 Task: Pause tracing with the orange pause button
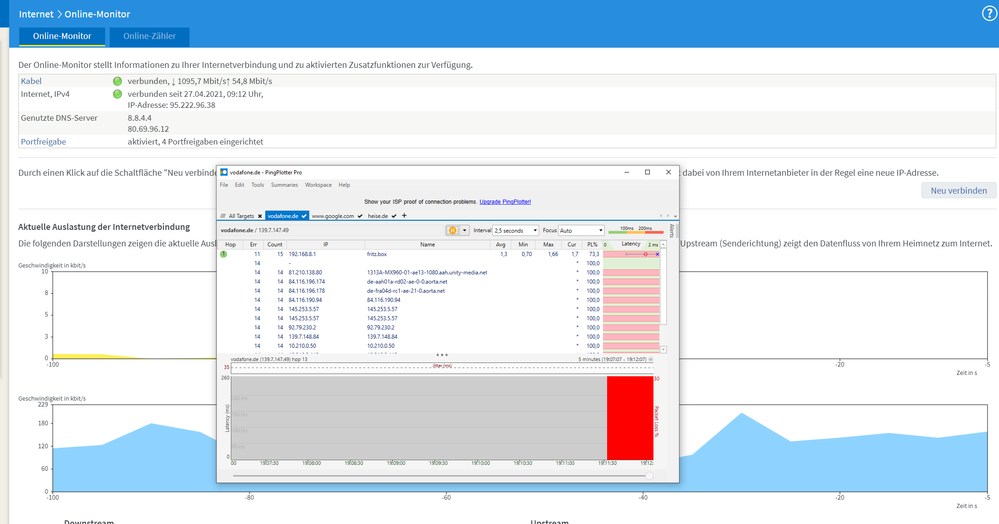tap(451, 230)
